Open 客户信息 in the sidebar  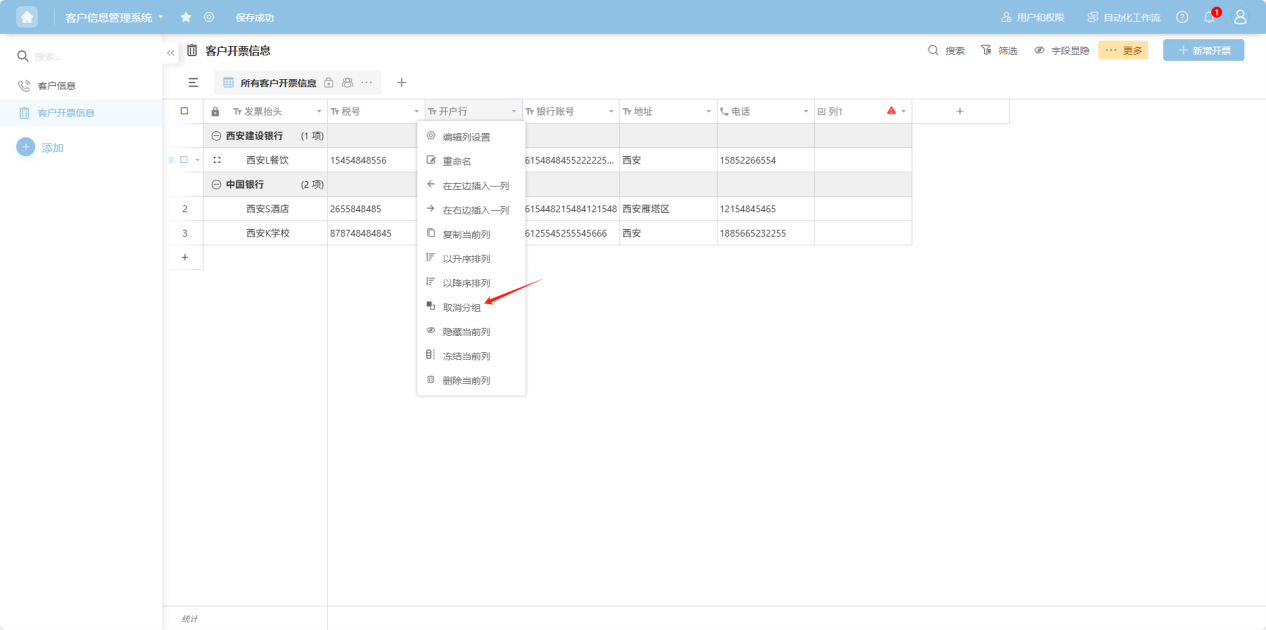tap(57, 86)
